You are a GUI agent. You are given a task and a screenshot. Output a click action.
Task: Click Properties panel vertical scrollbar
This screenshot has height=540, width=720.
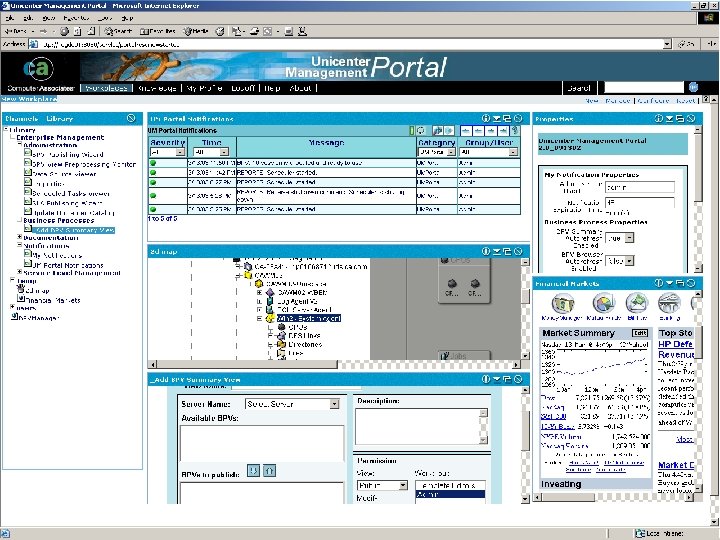click(x=698, y=199)
